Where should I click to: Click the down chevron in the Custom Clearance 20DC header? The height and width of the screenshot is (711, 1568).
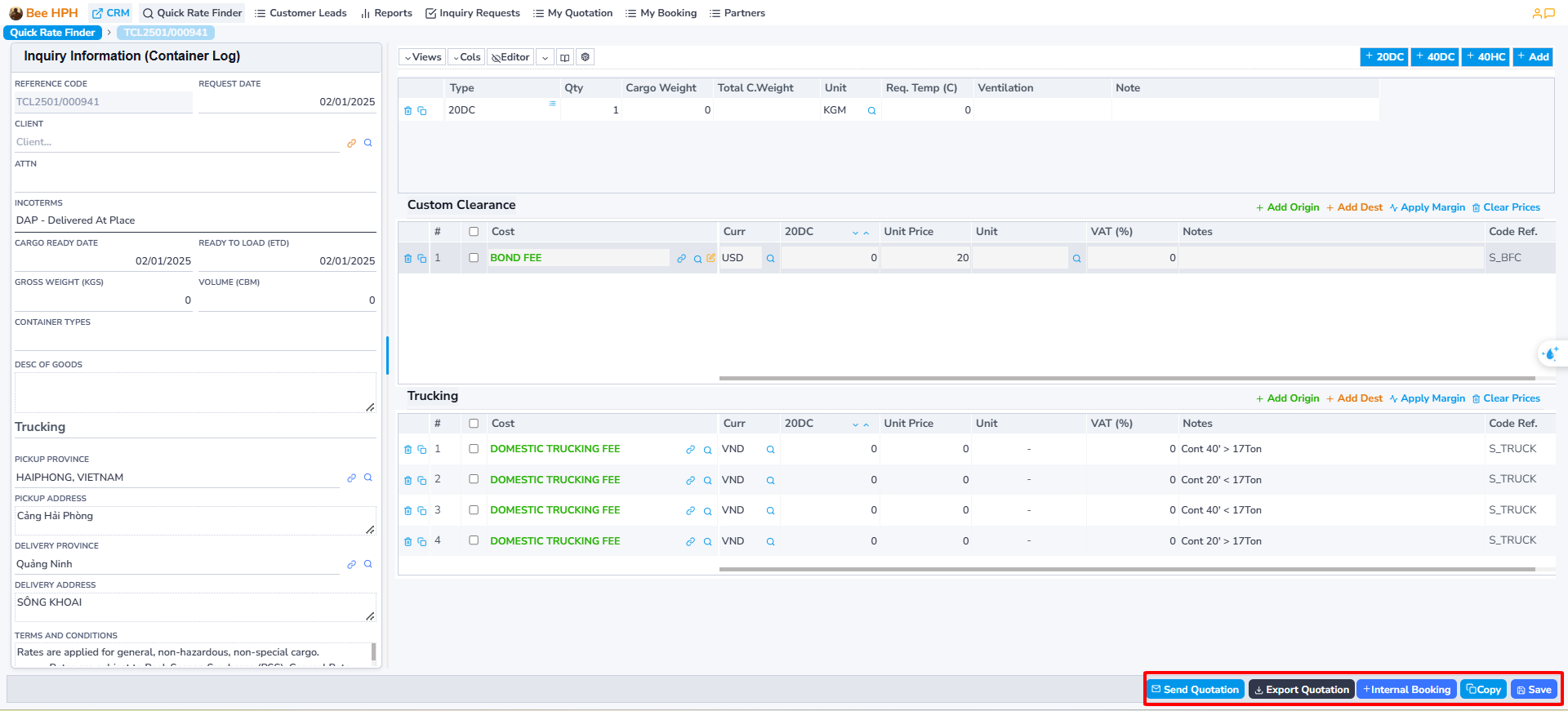coord(855,233)
